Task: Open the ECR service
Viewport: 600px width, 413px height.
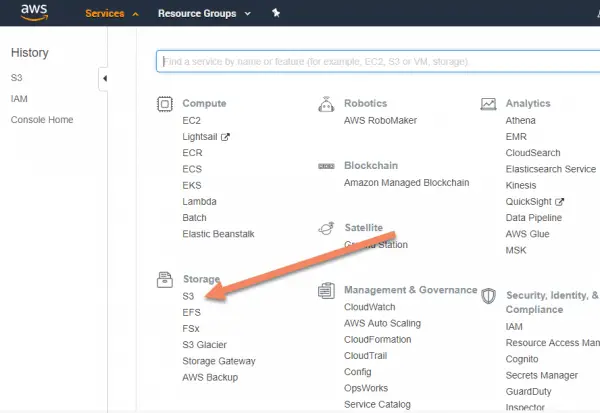Action: click(192, 153)
